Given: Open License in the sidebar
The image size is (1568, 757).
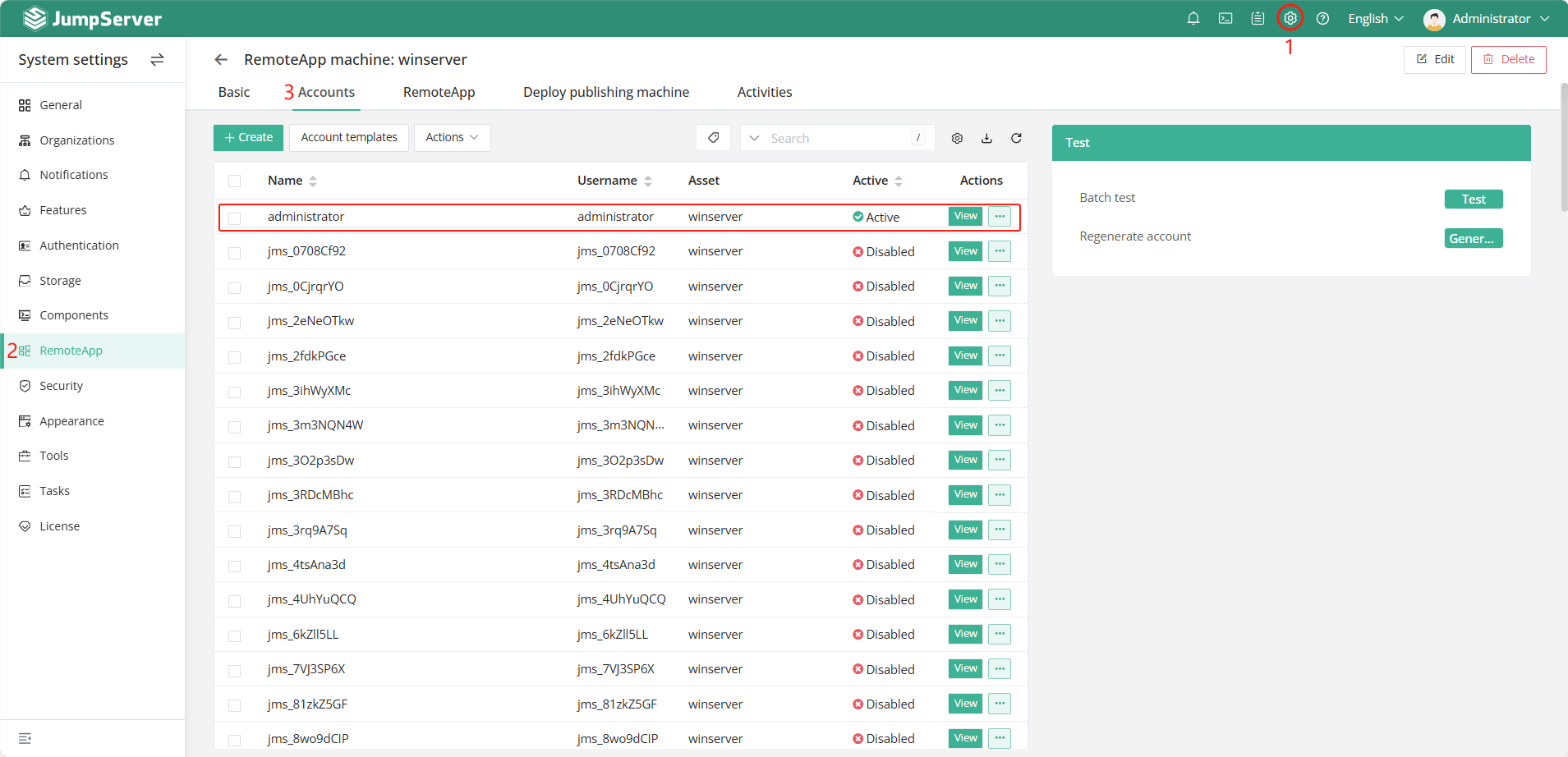Looking at the screenshot, I should click(93, 526).
